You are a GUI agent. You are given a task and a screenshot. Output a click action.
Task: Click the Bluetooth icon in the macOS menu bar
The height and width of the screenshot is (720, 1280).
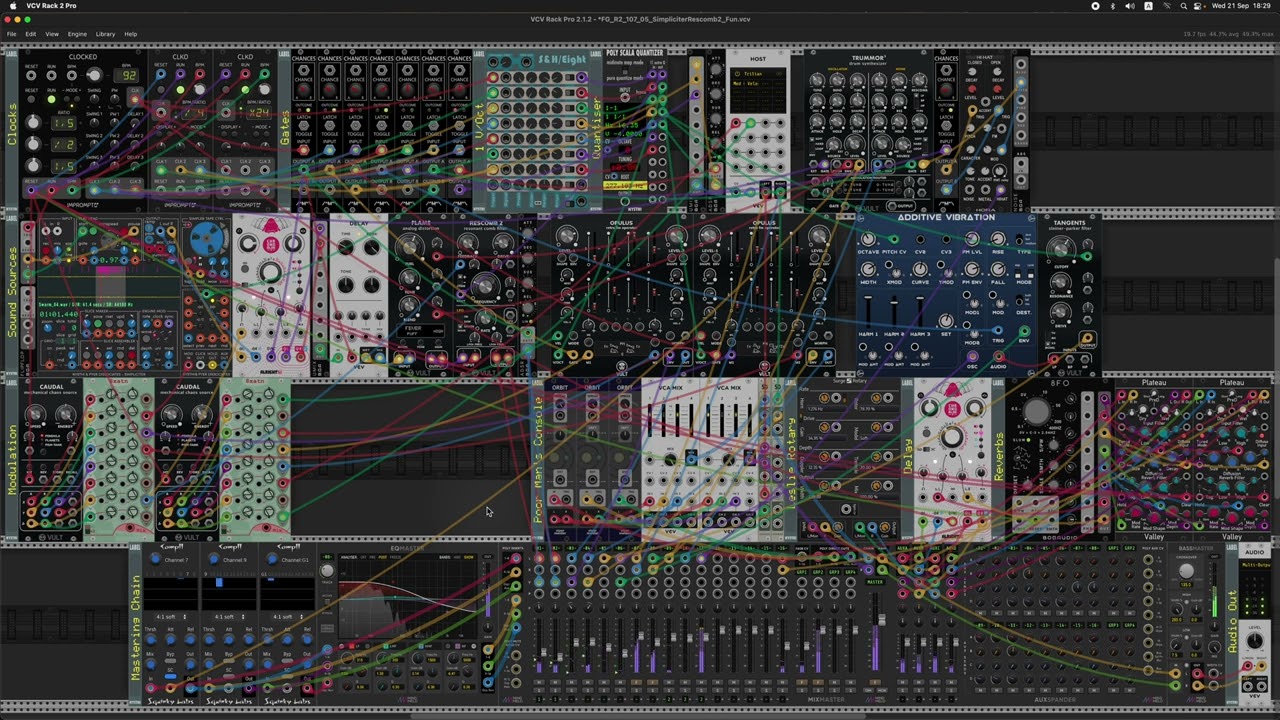pyautogui.click(x=1112, y=6)
